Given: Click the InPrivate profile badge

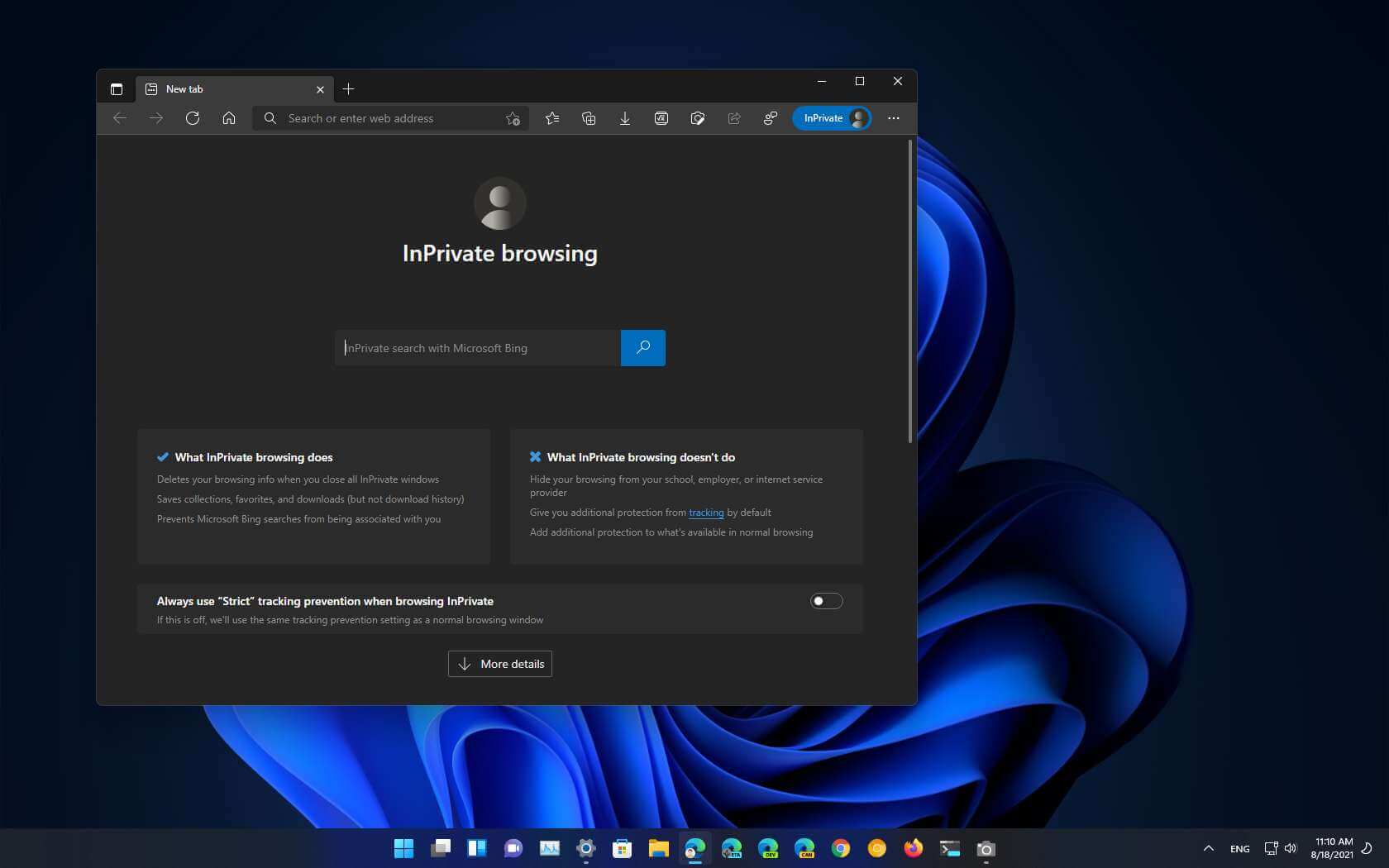Looking at the screenshot, I should coord(832,118).
